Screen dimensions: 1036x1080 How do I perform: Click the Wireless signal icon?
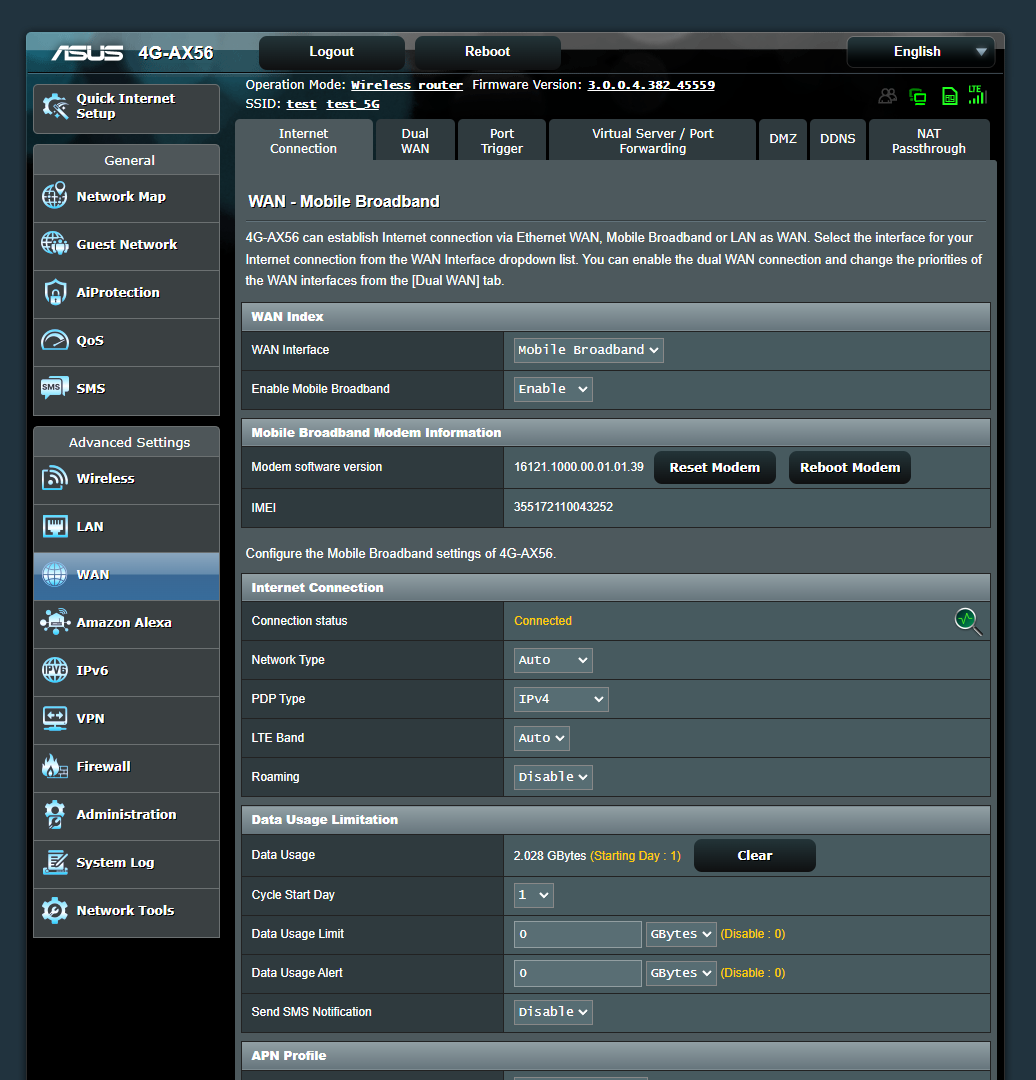pyautogui.click(x=54, y=478)
